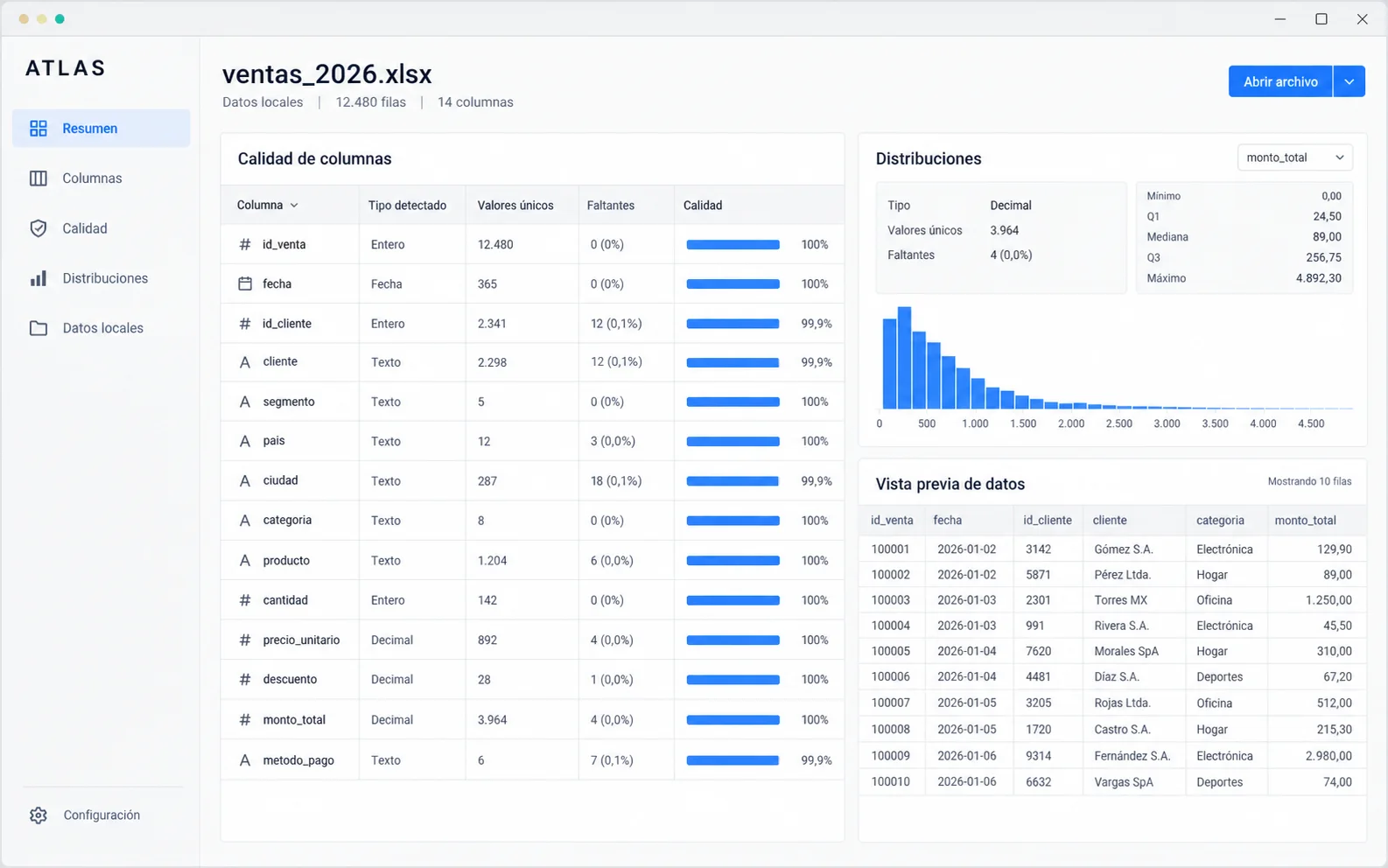
Task: Click the 100005 id_venta cell
Action: coord(891,652)
